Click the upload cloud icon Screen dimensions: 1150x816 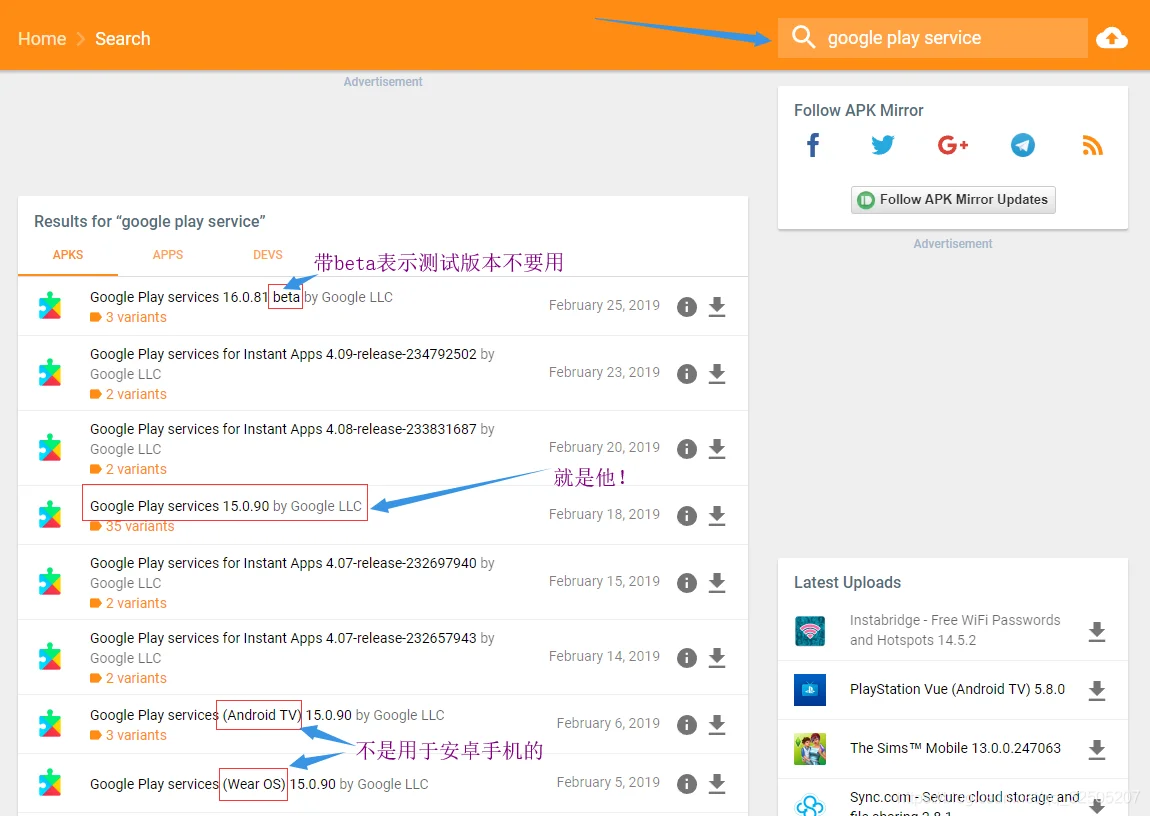pos(1112,37)
